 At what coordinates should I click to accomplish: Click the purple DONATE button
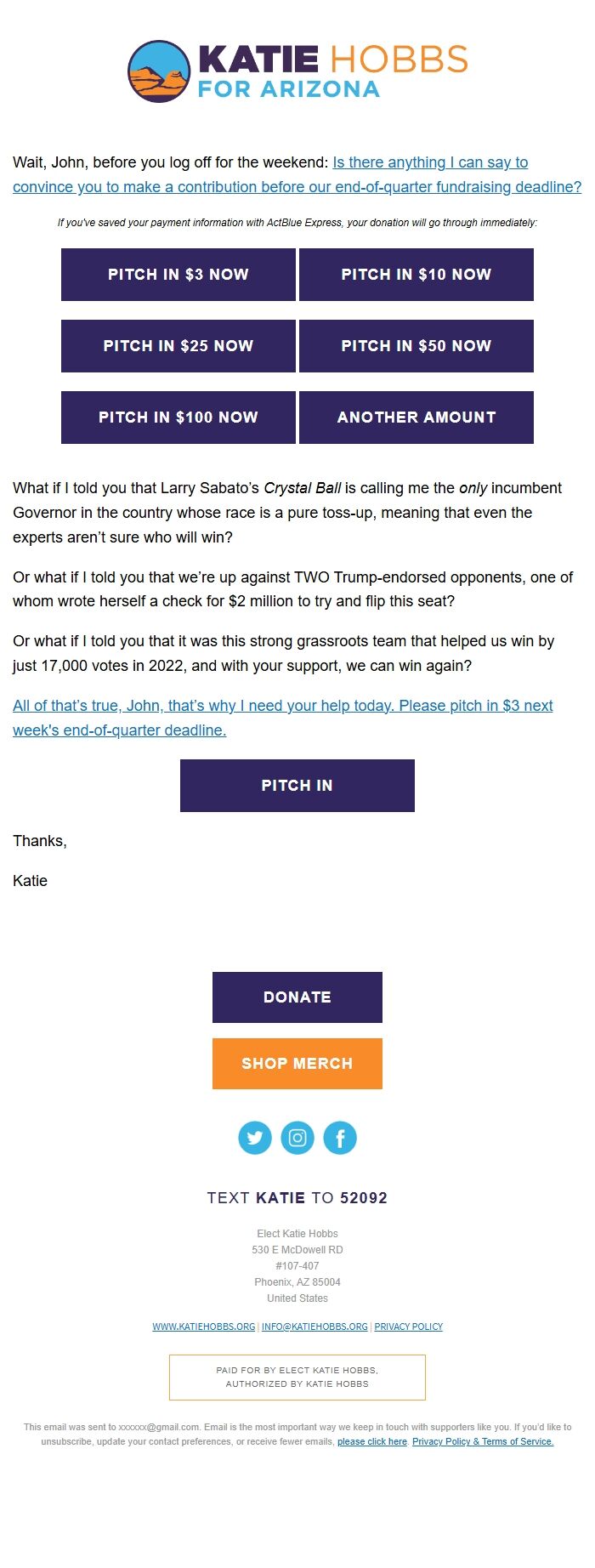coord(297,997)
